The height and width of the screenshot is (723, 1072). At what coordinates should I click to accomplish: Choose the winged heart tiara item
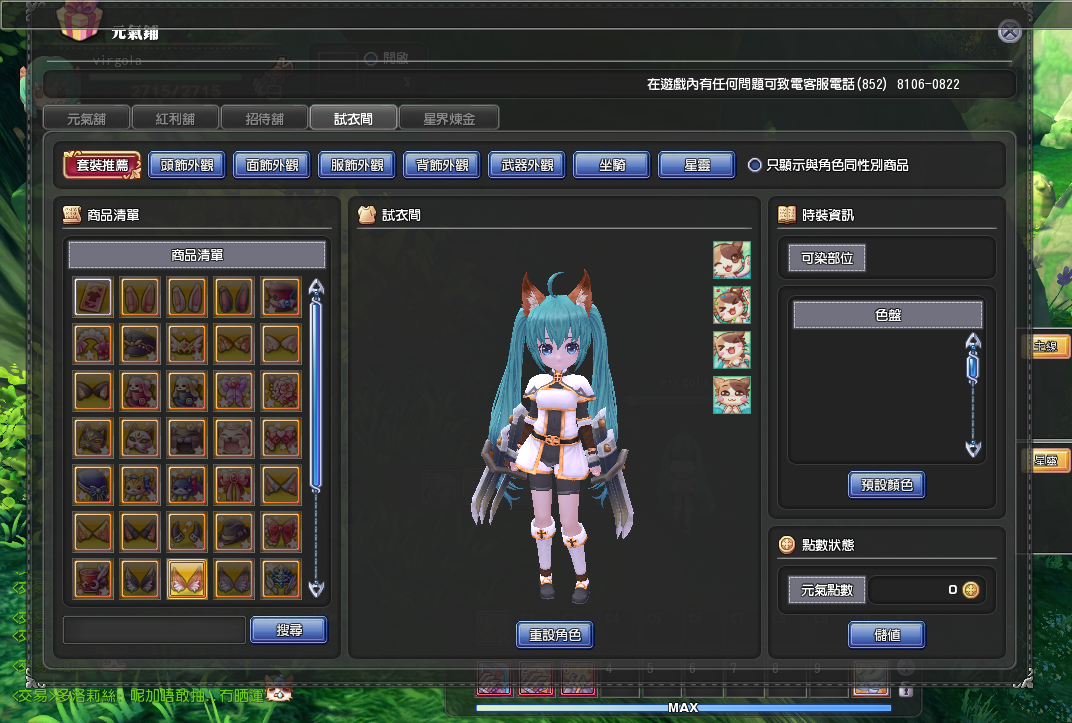point(187,344)
